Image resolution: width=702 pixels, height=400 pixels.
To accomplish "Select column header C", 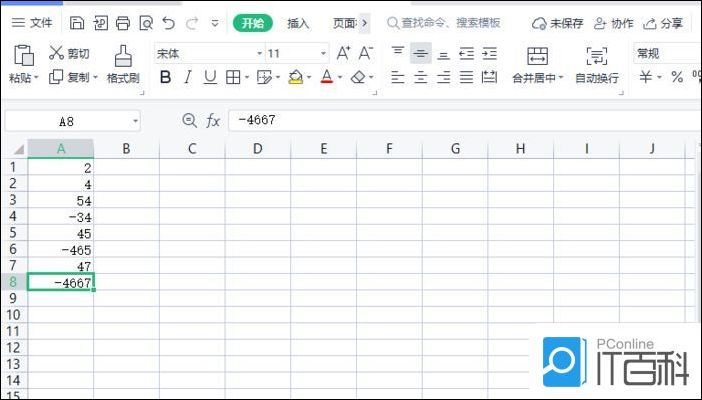I will click(192, 149).
